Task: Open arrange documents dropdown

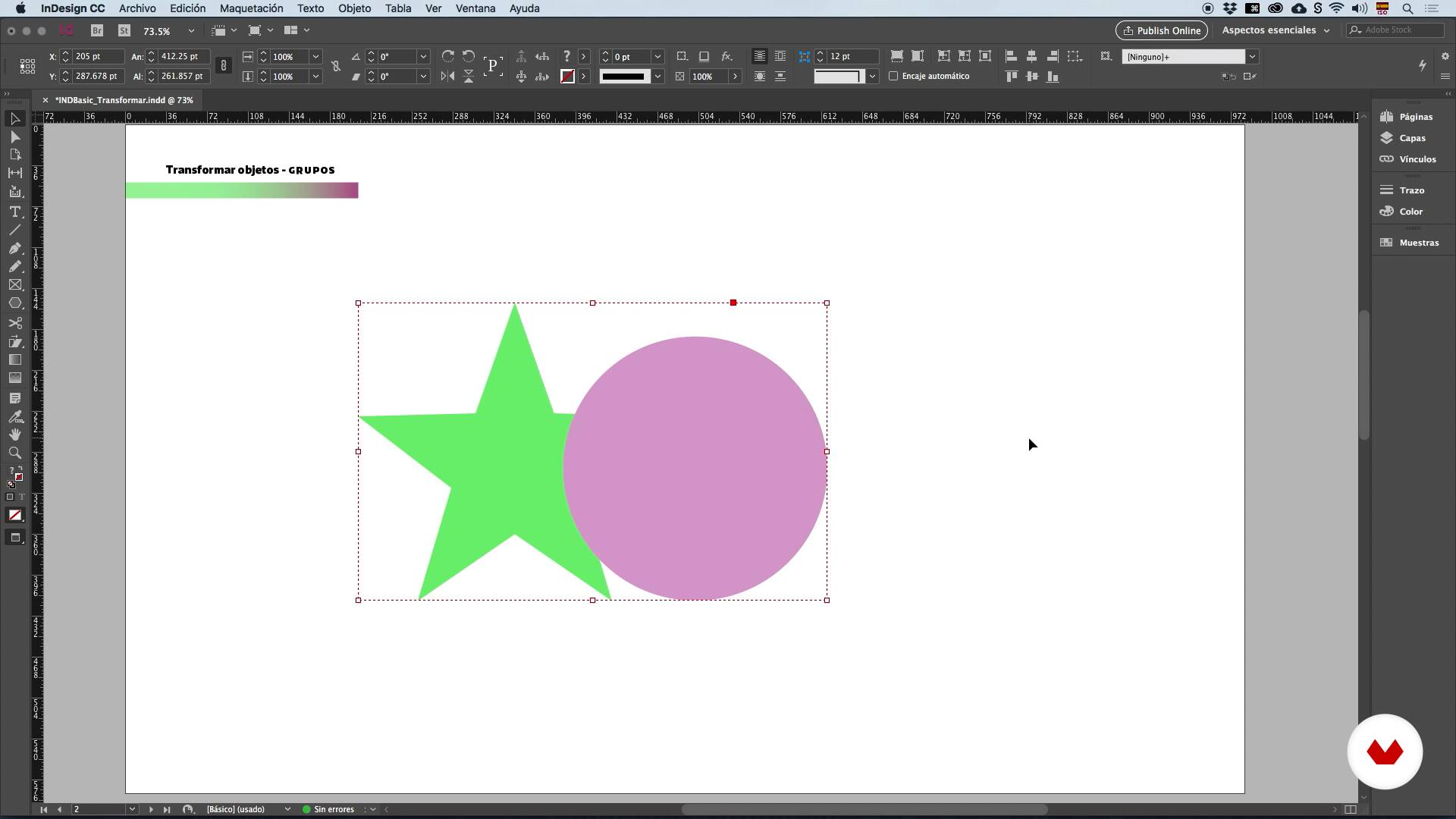Action: click(297, 30)
